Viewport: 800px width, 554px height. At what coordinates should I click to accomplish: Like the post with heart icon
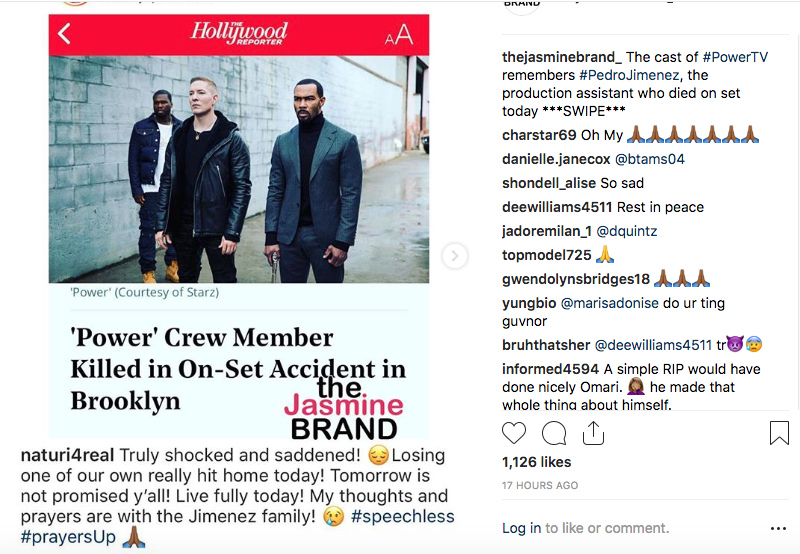click(x=514, y=433)
